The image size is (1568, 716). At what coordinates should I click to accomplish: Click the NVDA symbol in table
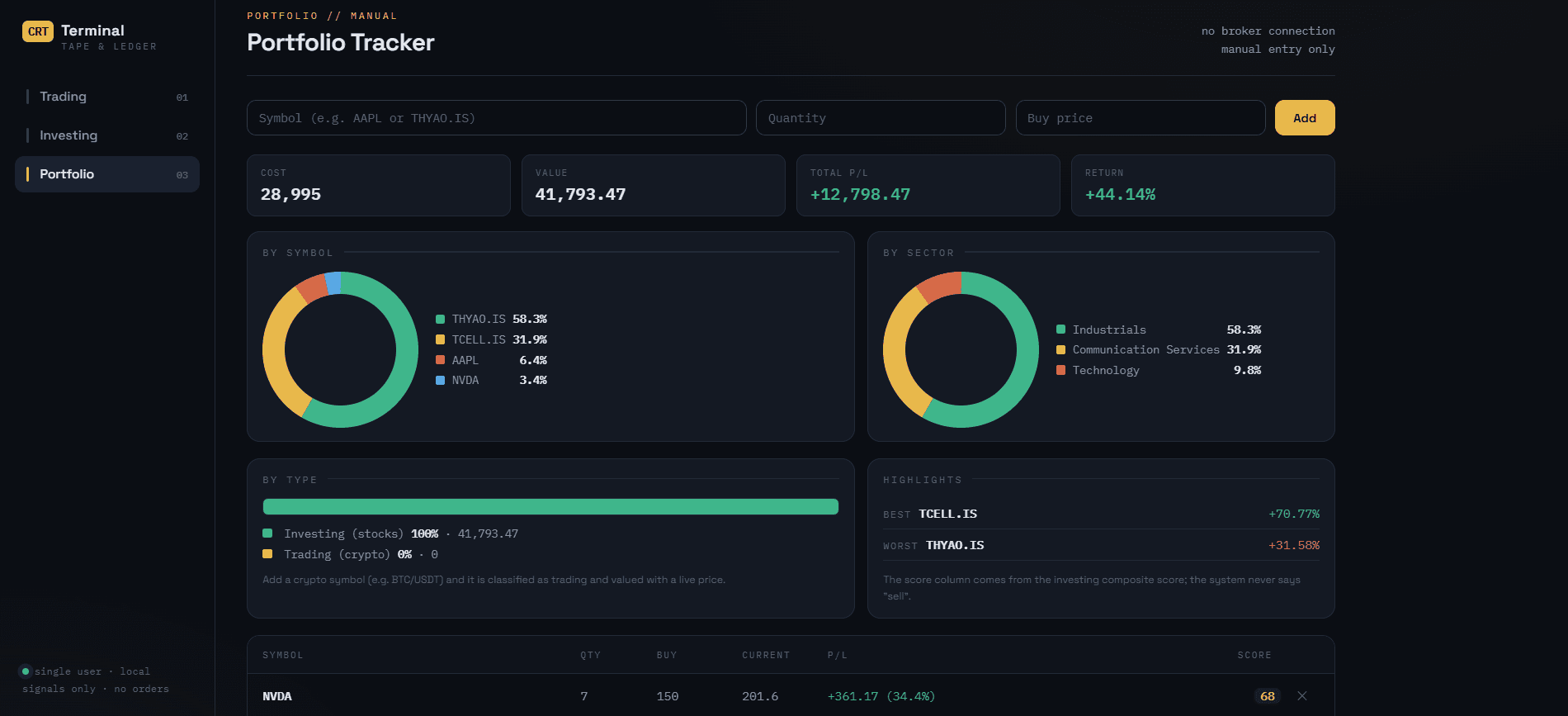pyautogui.click(x=277, y=696)
